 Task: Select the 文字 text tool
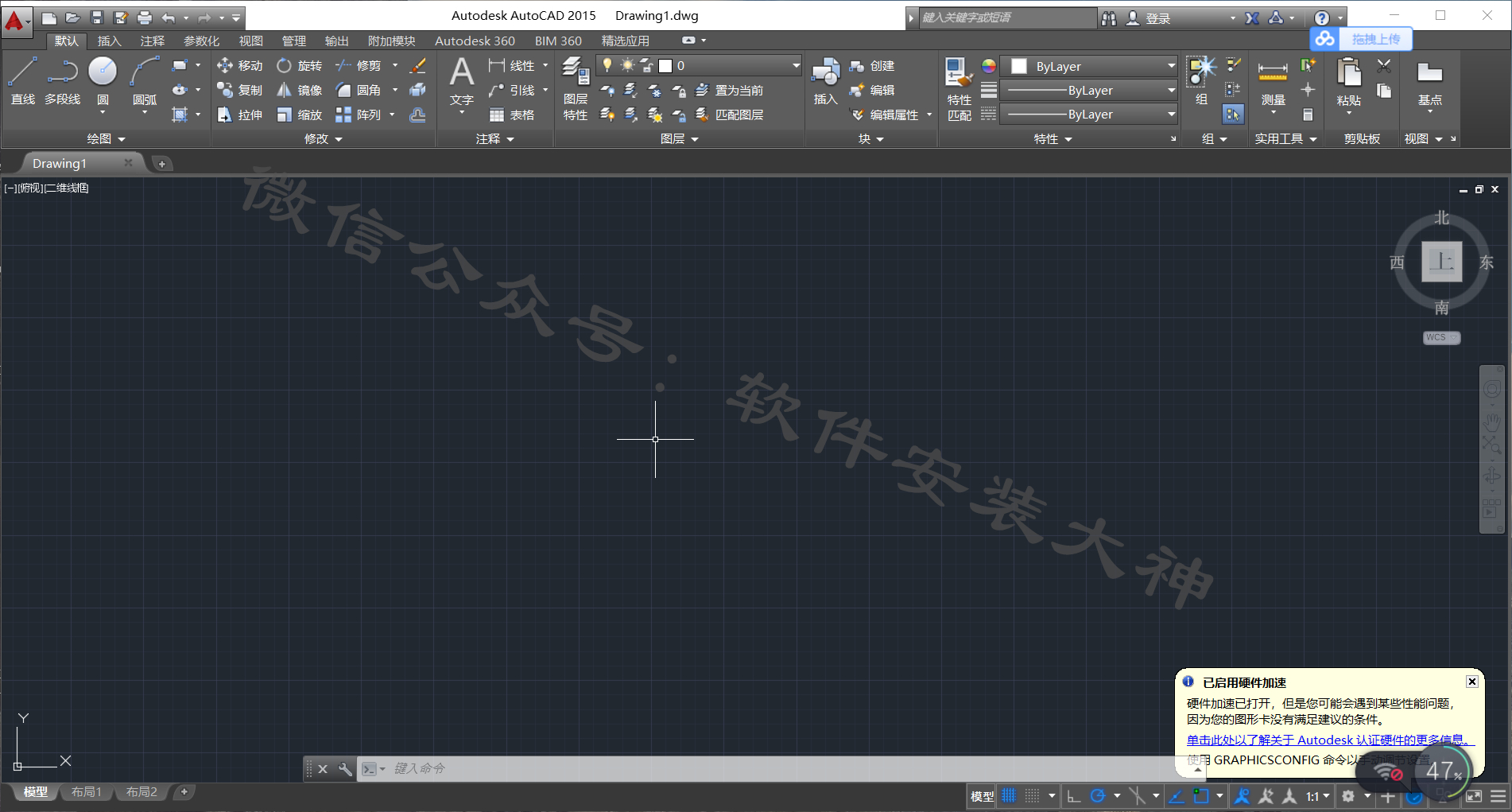[461, 81]
